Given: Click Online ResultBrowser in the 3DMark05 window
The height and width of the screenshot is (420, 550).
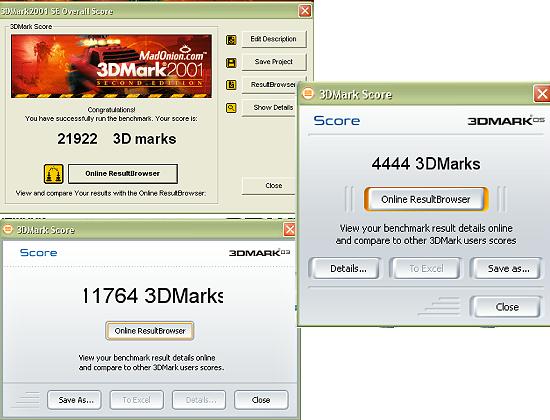Looking at the screenshot, I should point(426,199).
